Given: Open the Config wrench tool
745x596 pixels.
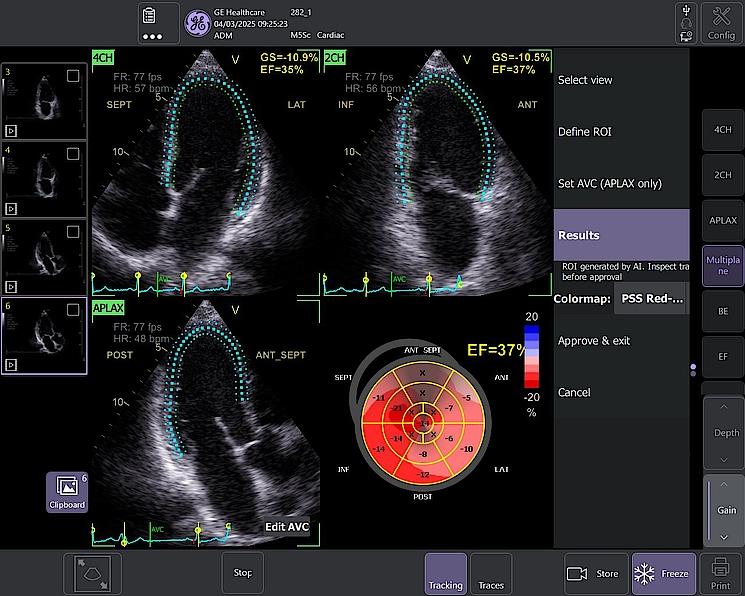Looking at the screenshot, I should point(721,23).
